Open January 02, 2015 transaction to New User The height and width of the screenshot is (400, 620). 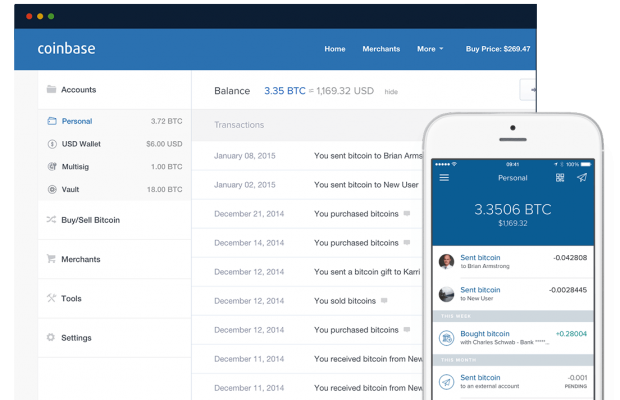click(308, 185)
